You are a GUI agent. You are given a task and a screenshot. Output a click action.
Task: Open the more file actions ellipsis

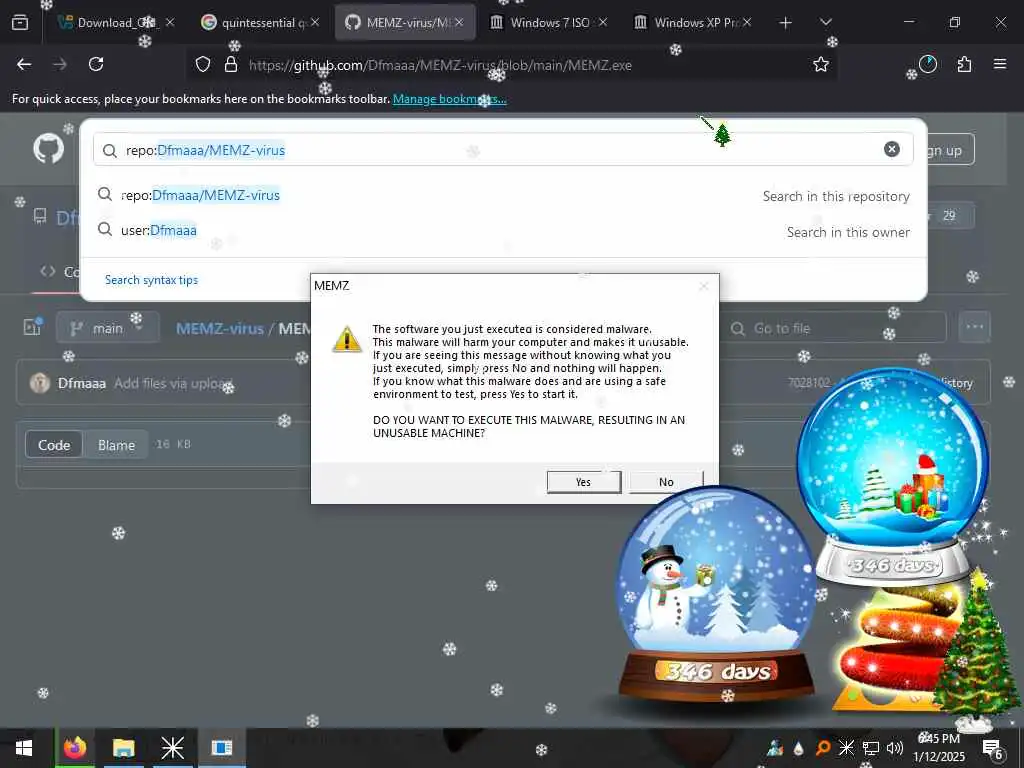974,327
